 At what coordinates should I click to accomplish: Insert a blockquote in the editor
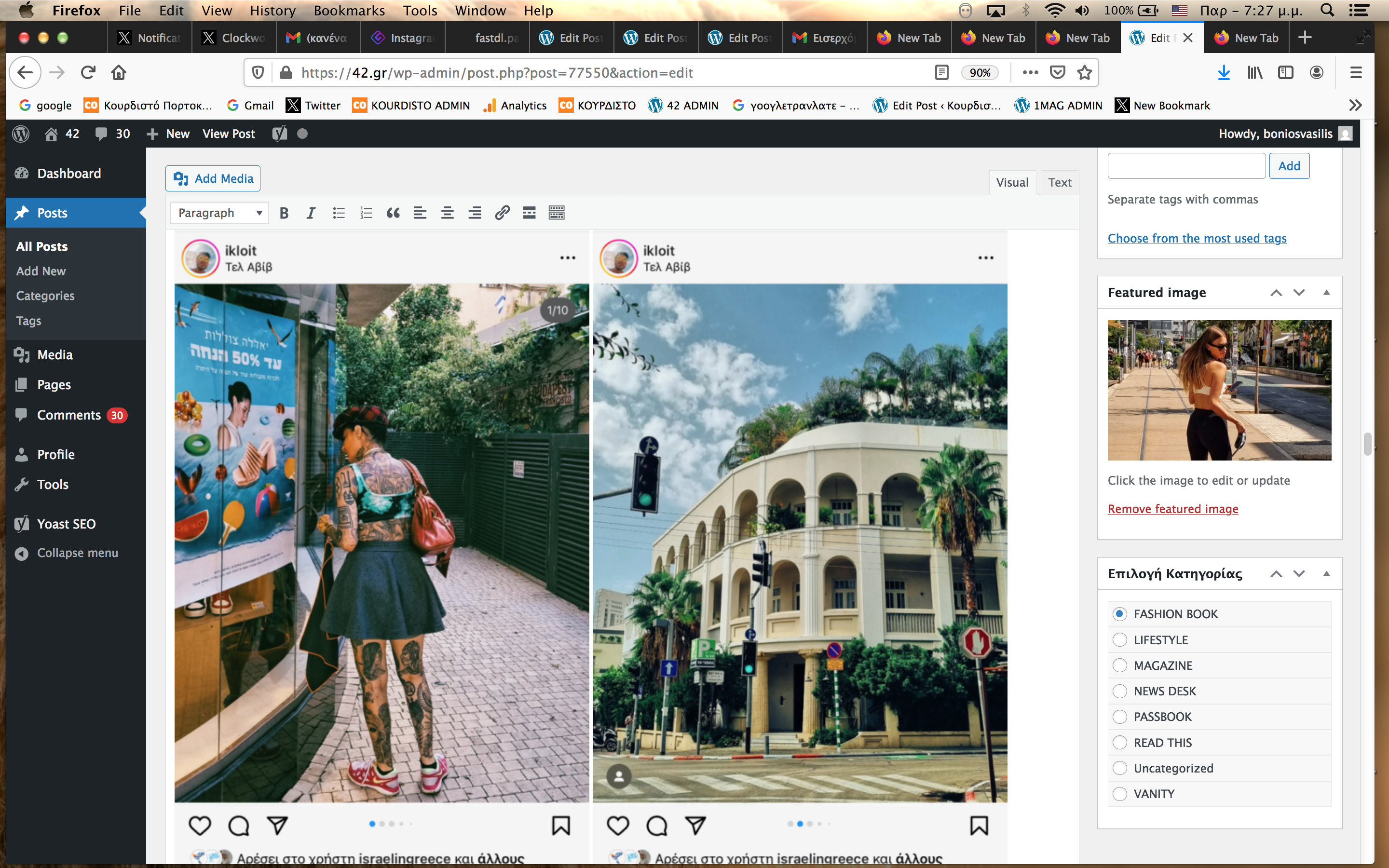point(393,213)
